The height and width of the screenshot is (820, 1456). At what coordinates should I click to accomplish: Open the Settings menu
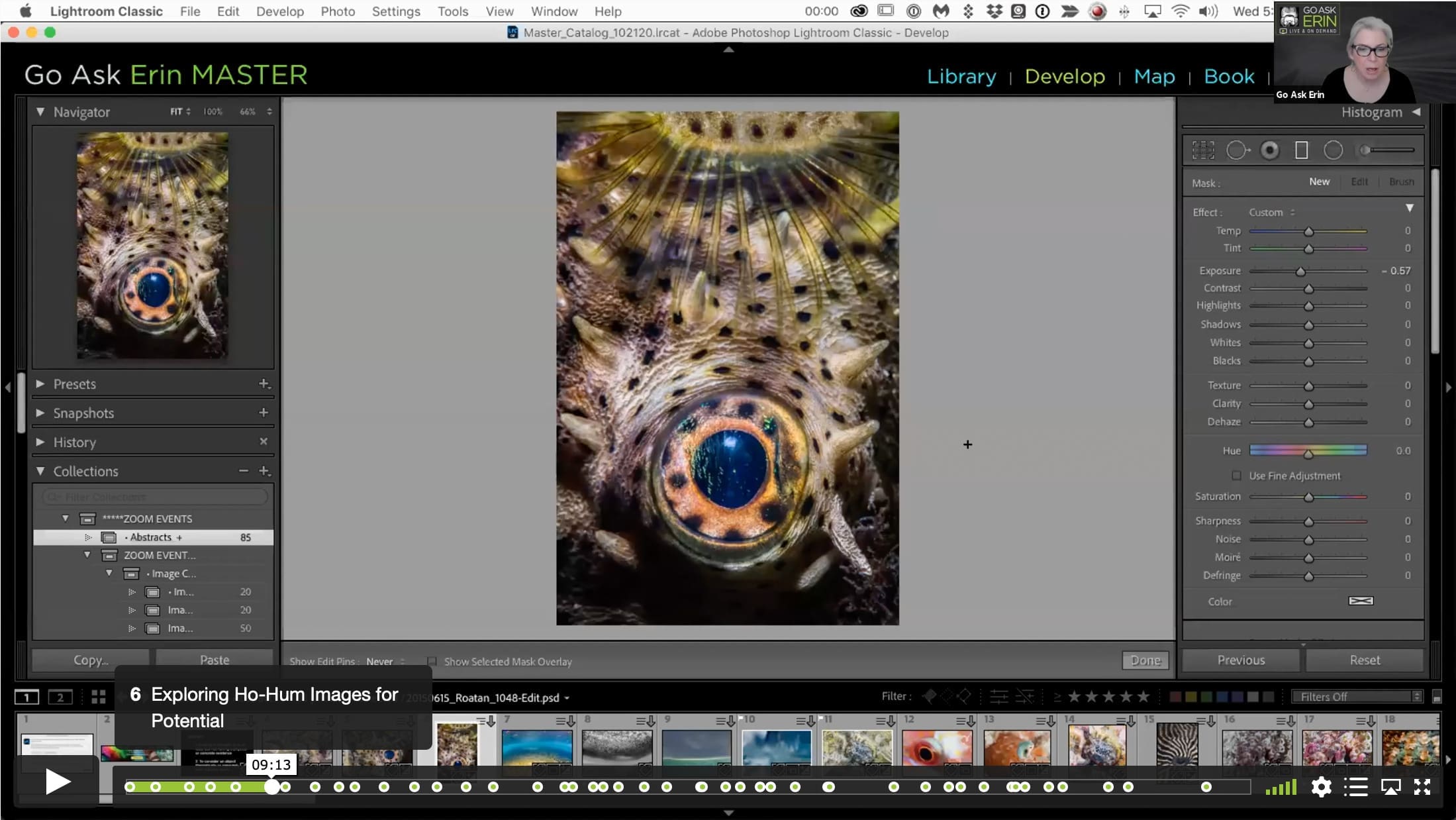[x=396, y=11]
